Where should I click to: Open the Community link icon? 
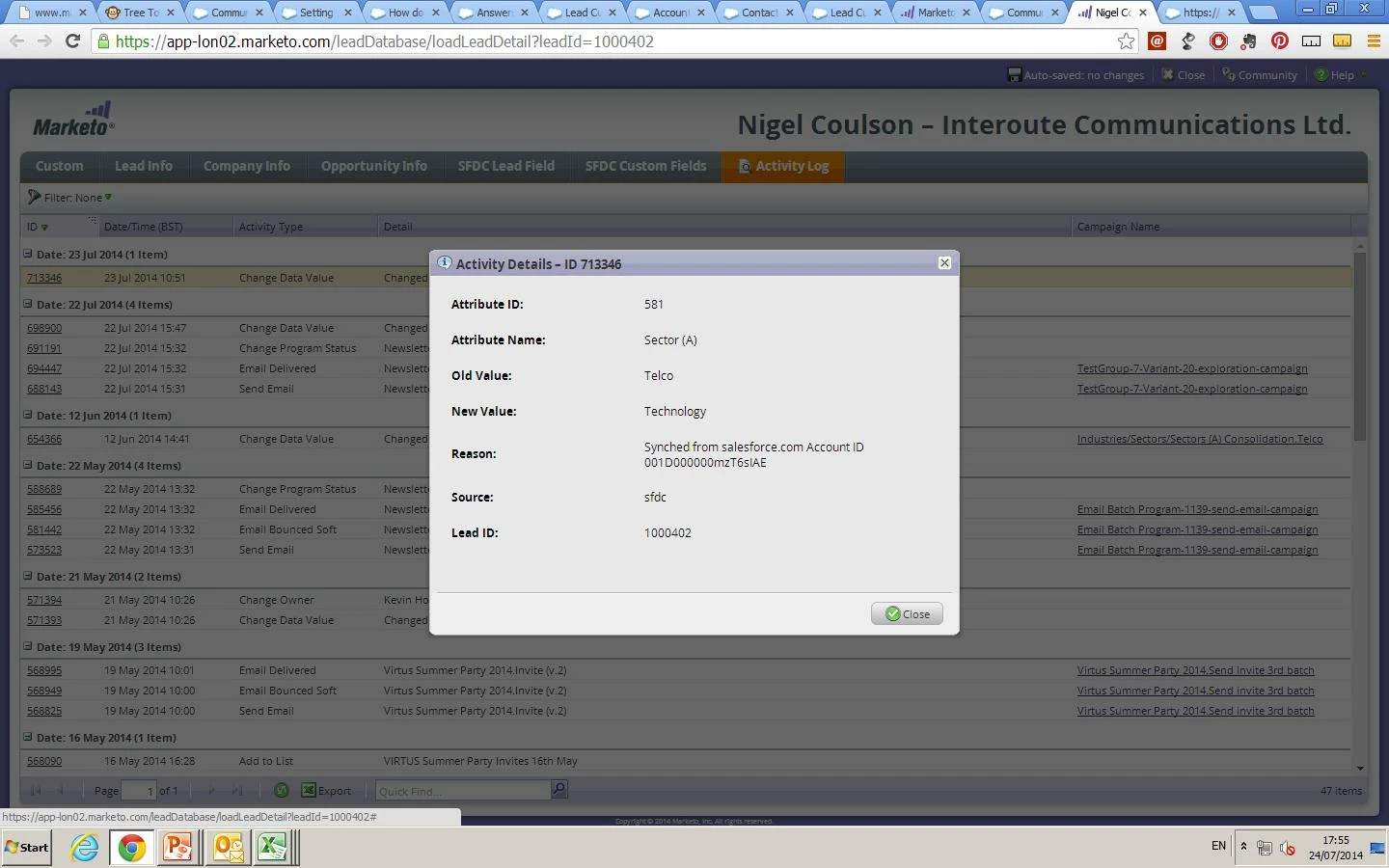[1228, 74]
